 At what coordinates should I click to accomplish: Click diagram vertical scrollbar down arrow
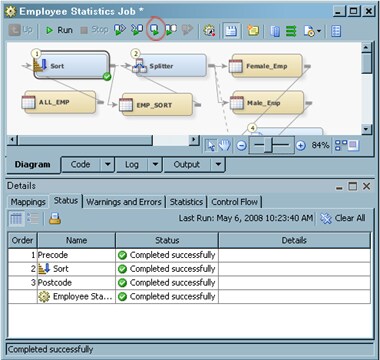tap(366, 129)
